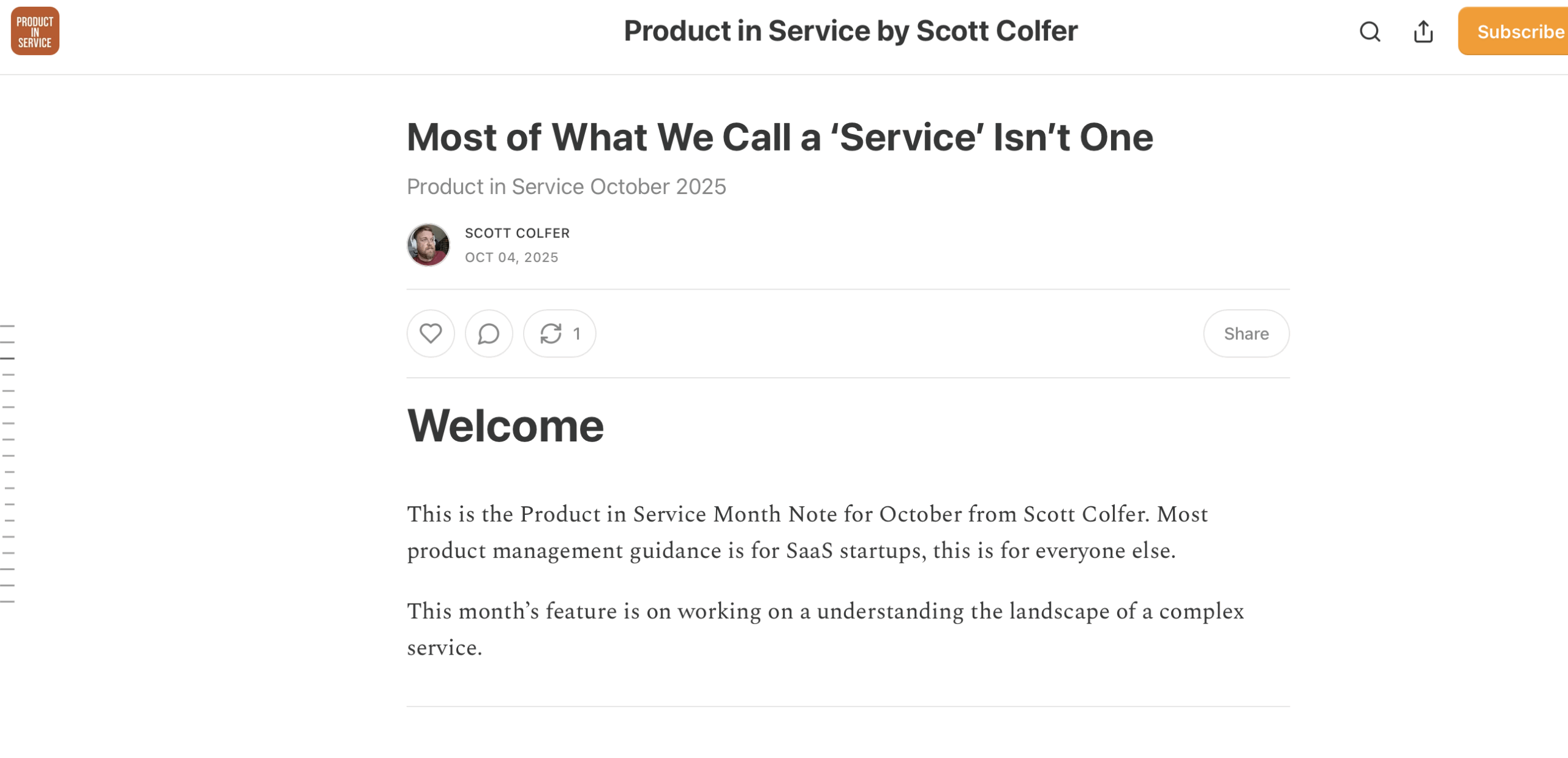Screen dimensions: 1568x758
Task: Like the post with the heart icon
Action: point(431,334)
